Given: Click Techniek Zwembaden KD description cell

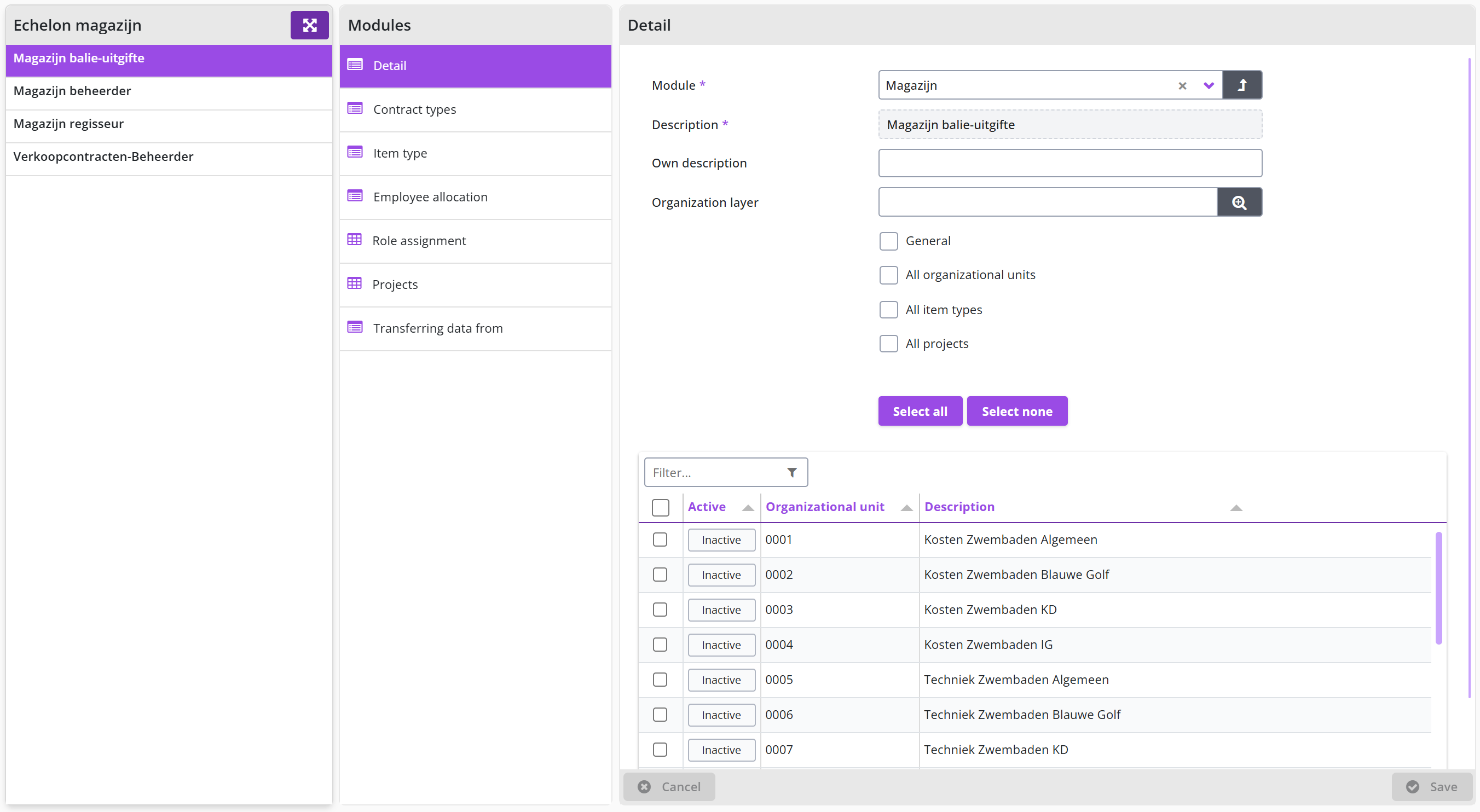Looking at the screenshot, I should pyautogui.click(x=1175, y=750).
